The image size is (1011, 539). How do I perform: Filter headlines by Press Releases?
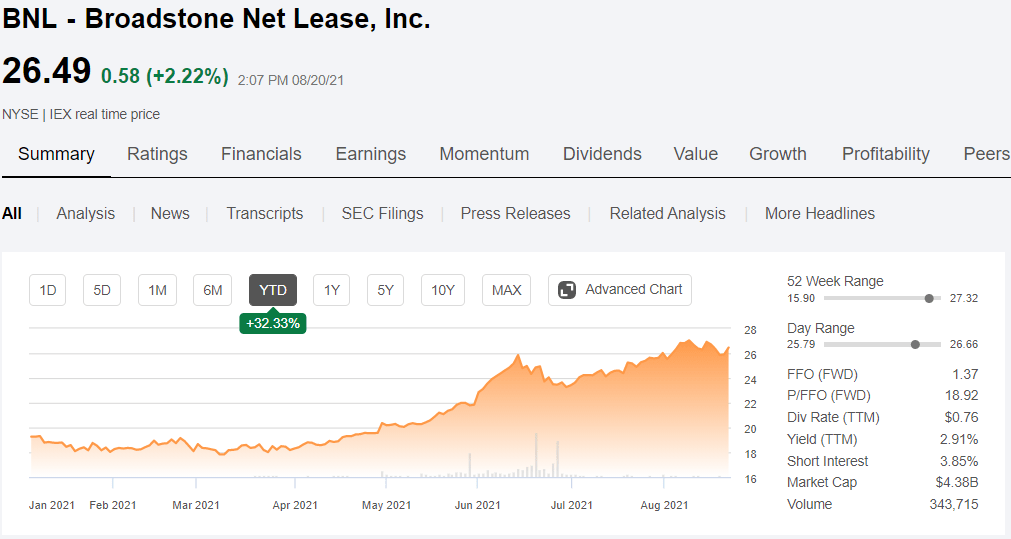515,213
